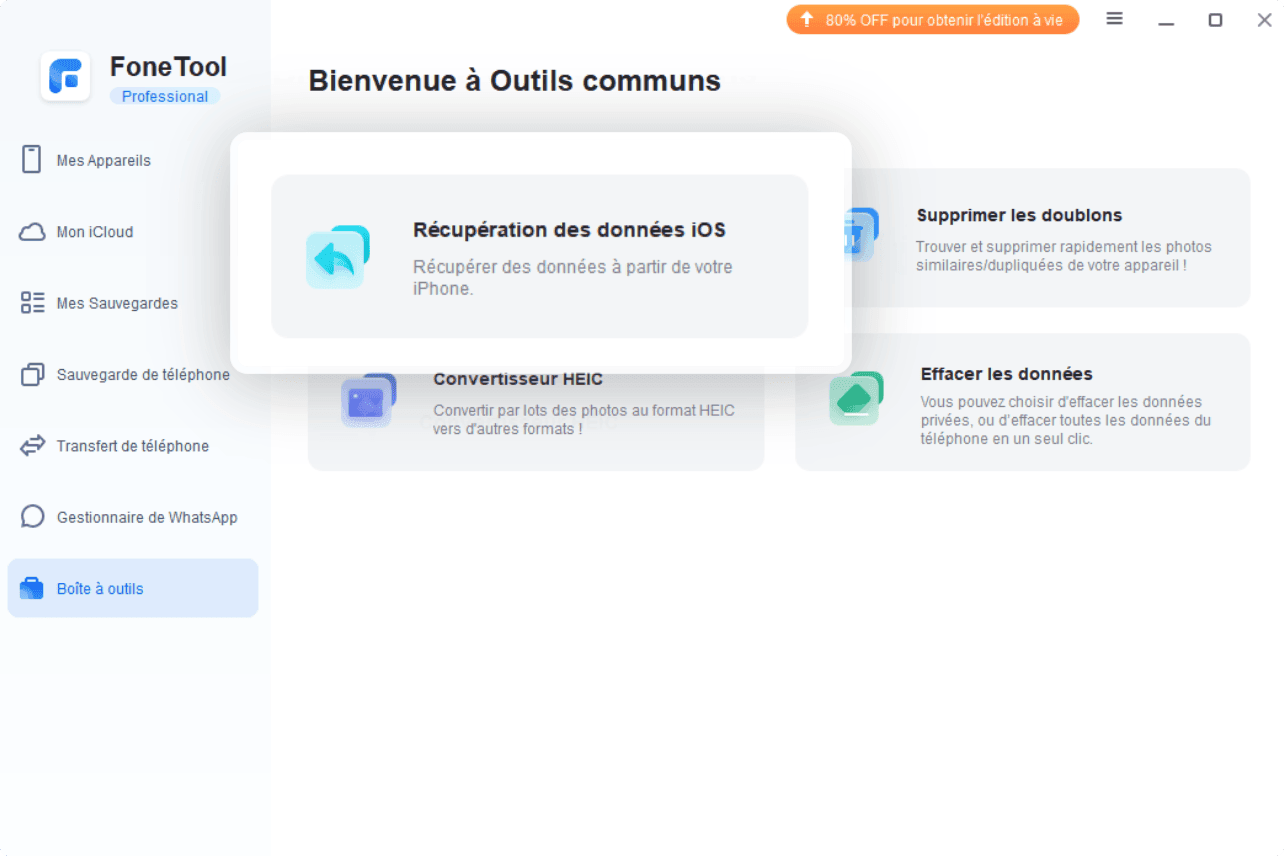Click the Mes Appareils phone icon
This screenshot has width=1284, height=856.
pos(31,160)
